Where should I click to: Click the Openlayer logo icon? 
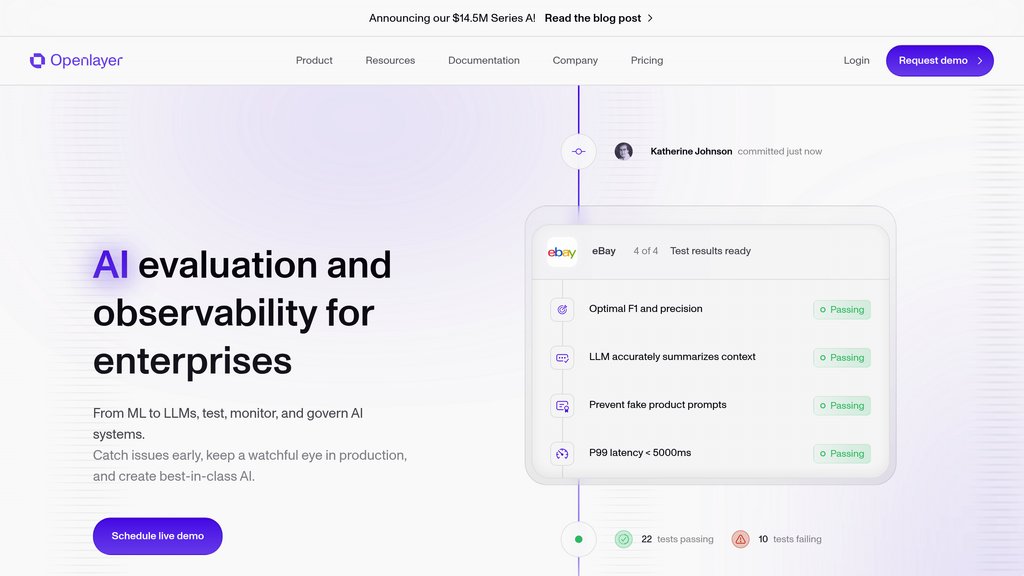click(x=38, y=61)
